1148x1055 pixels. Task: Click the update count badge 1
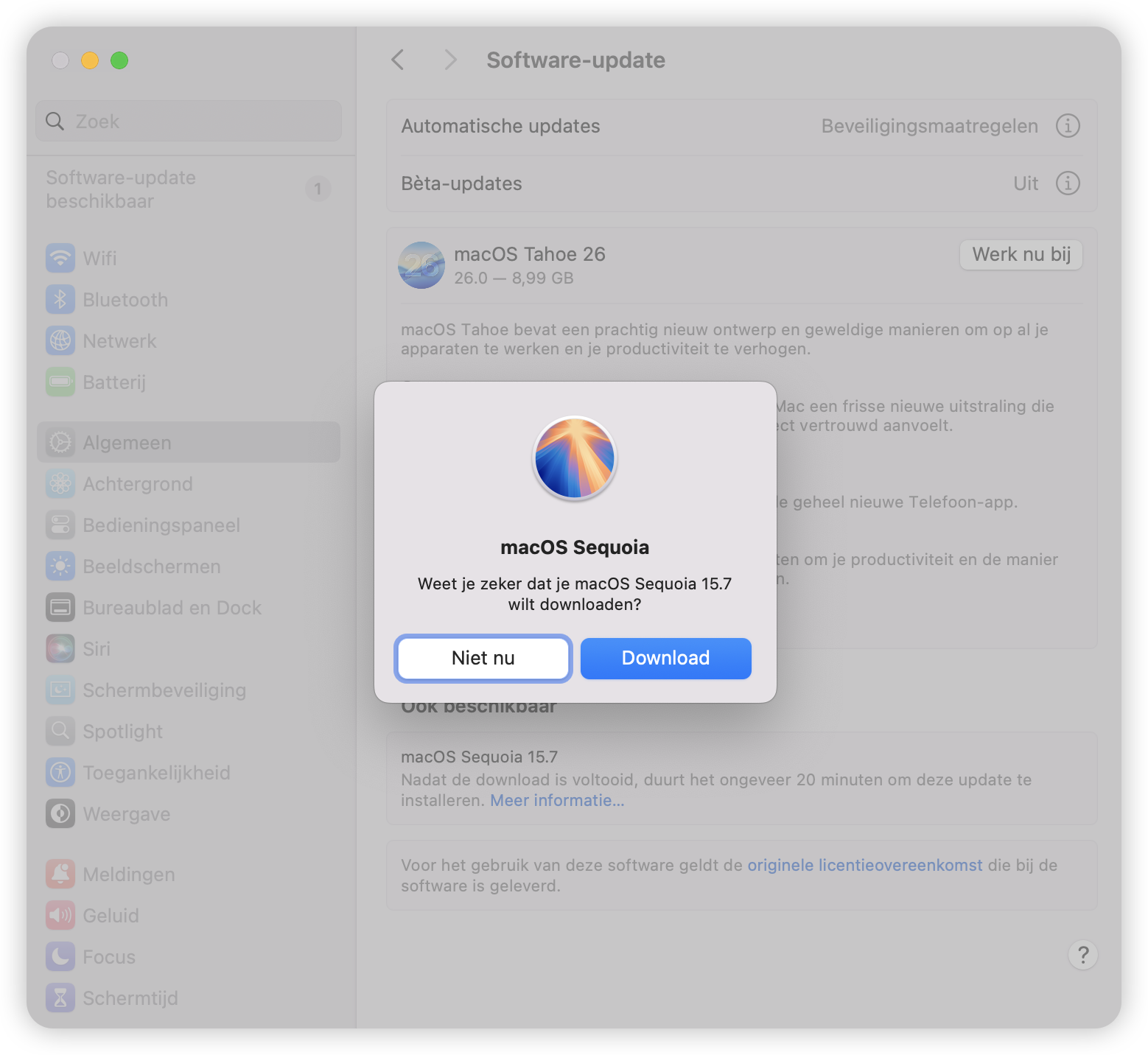pyautogui.click(x=318, y=189)
